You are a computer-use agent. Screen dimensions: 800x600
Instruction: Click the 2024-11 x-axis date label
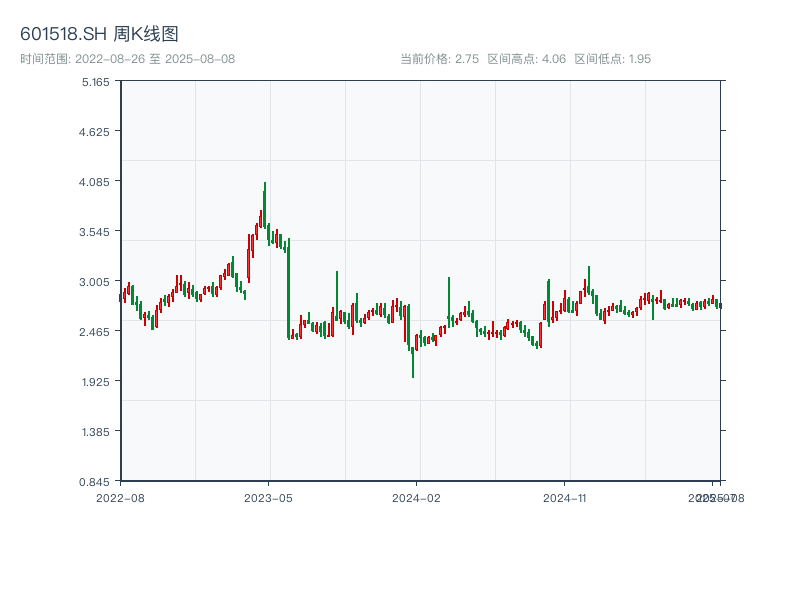pos(566,497)
